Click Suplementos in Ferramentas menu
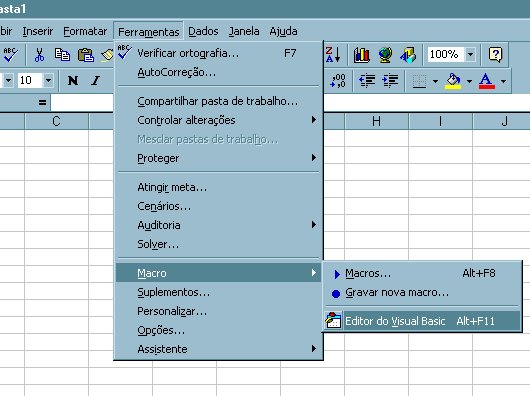 coord(173,292)
